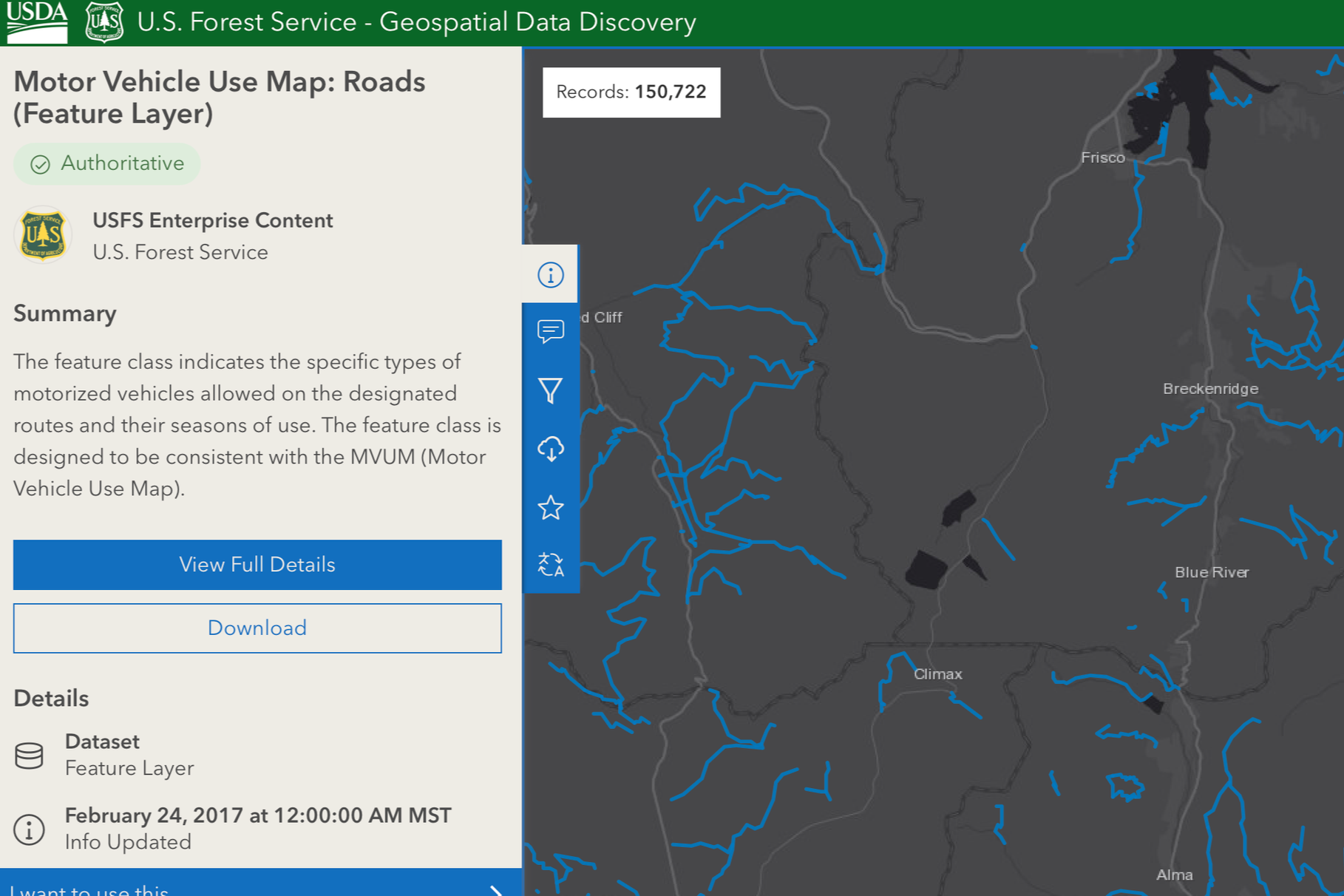Open the filter funnel icon
1344x896 pixels.
click(550, 390)
